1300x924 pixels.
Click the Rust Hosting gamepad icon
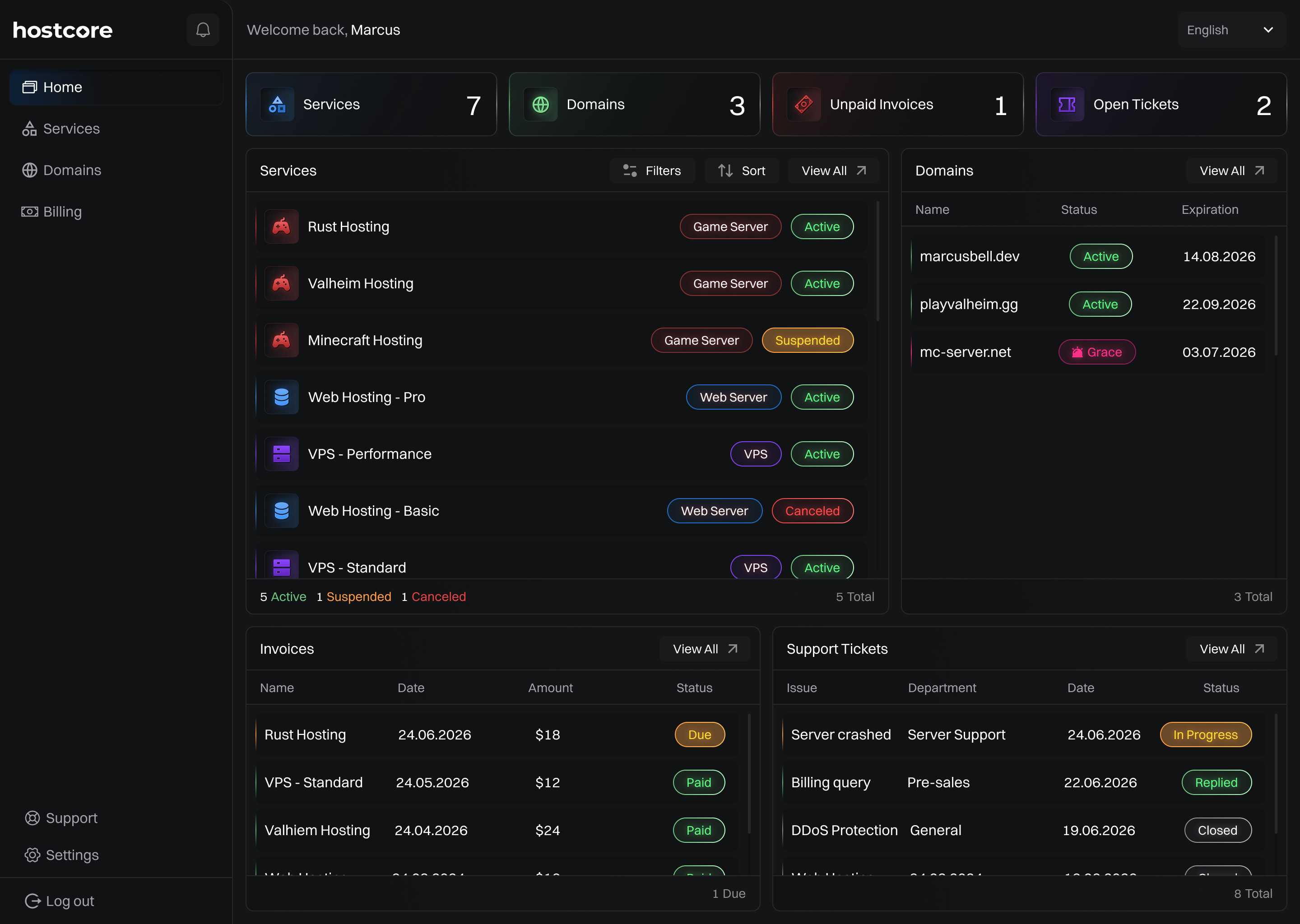tap(281, 226)
